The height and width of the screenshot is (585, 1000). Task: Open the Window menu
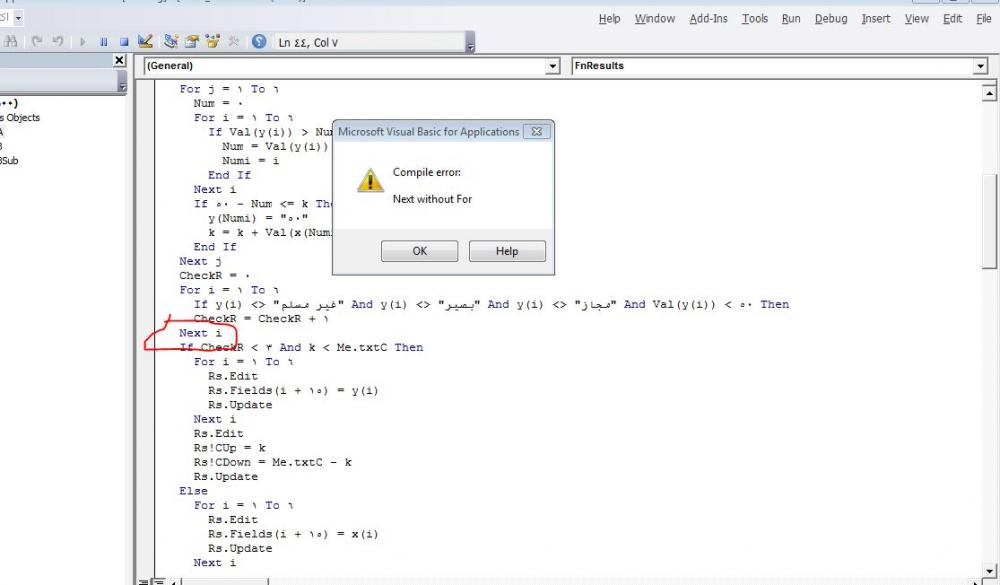click(x=654, y=19)
